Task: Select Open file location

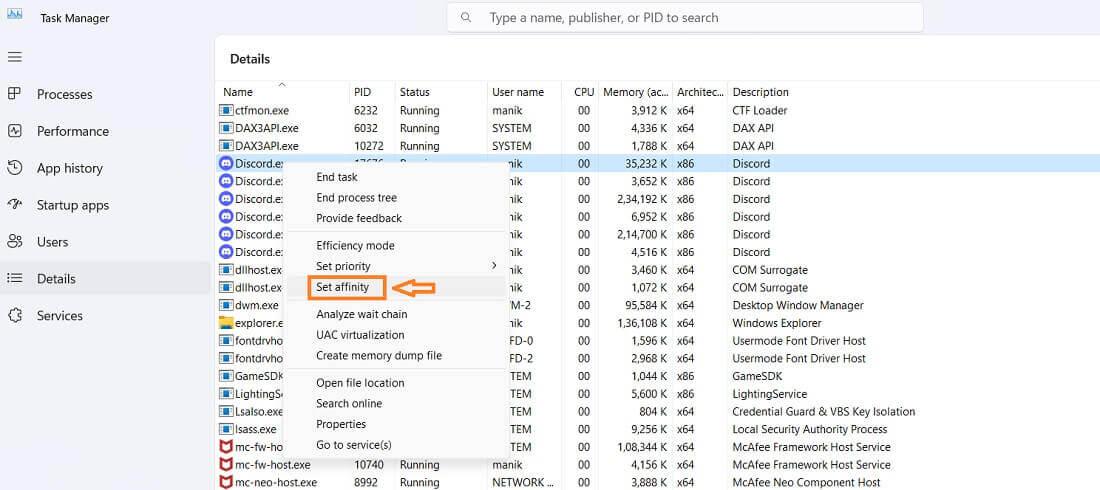Action: pos(360,383)
